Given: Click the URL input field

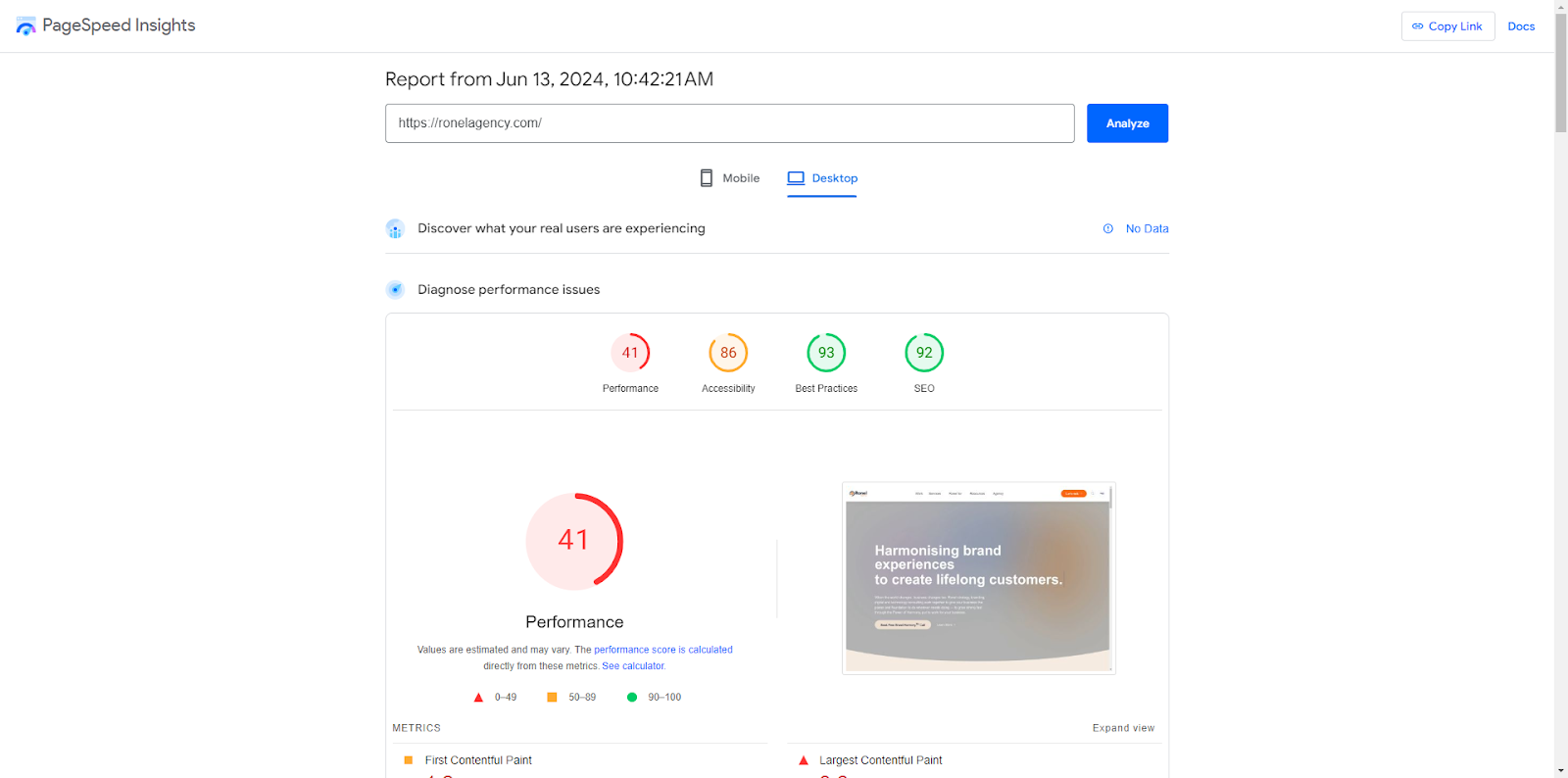Looking at the screenshot, I should [x=729, y=123].
